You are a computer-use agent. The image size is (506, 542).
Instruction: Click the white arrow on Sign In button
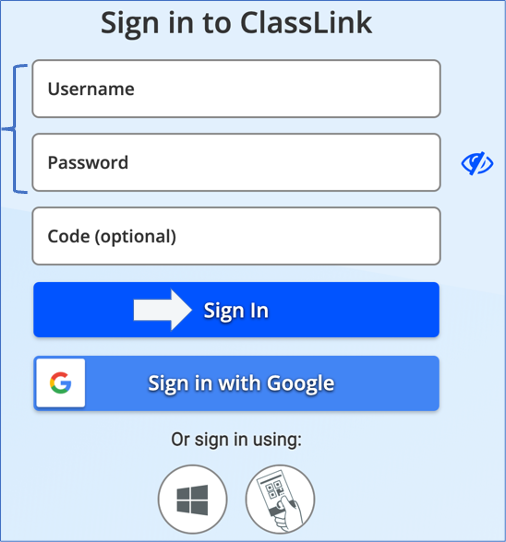(162, 310)
